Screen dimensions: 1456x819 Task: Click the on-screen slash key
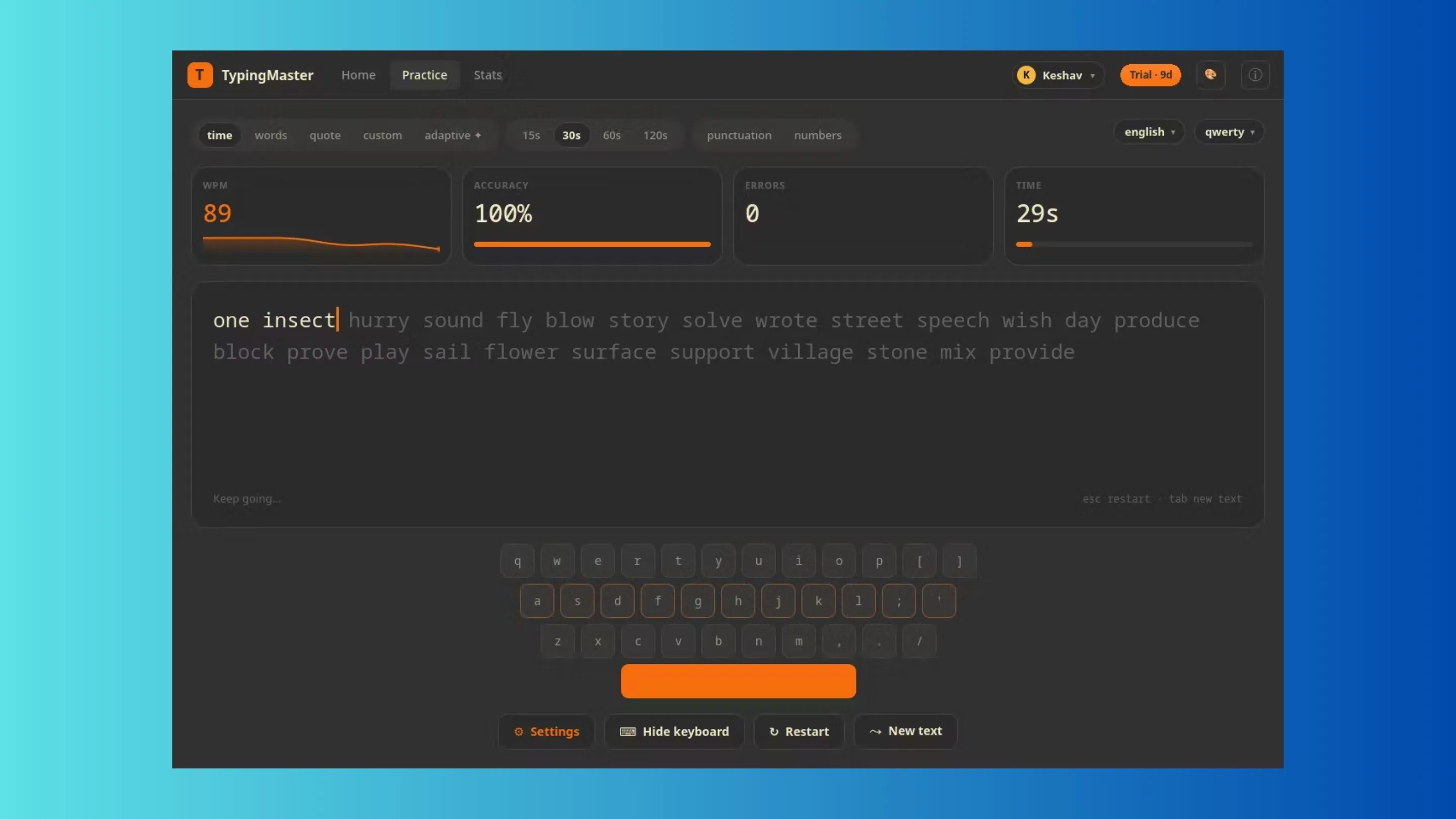pyautogui.click(x=919, y=641)
